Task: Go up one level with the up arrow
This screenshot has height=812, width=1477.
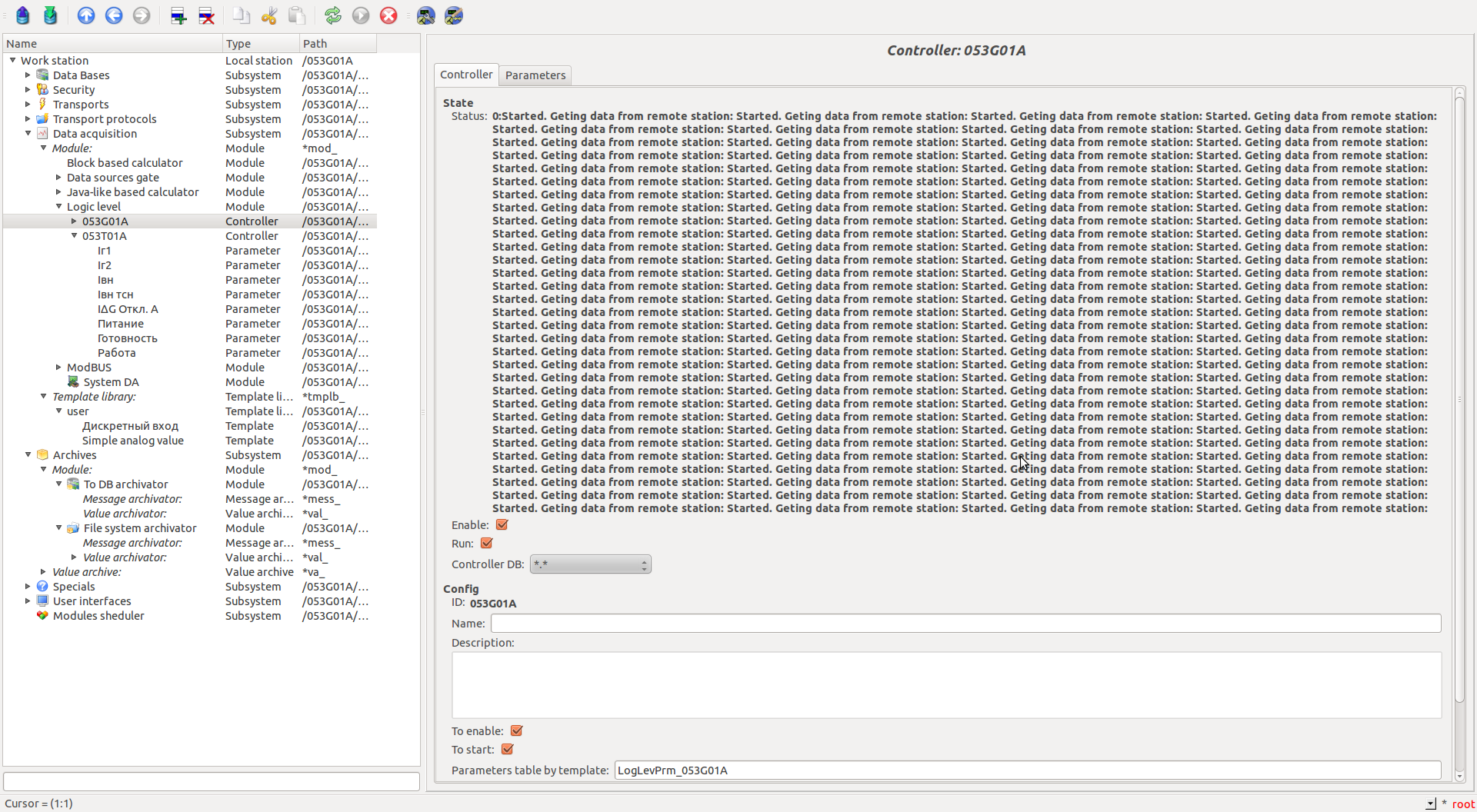Action: point(86,15)
